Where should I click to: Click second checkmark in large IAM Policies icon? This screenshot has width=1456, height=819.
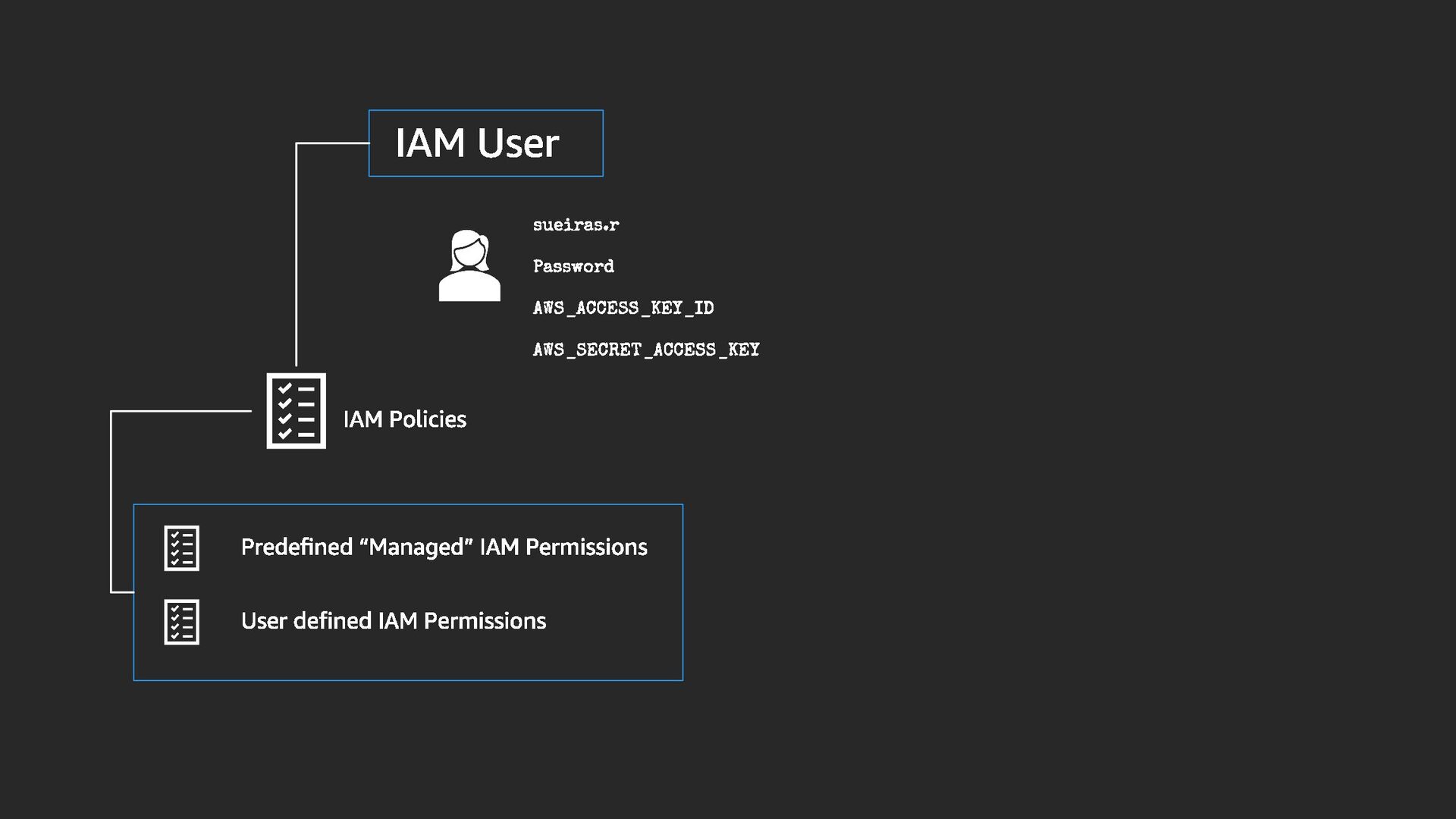coord(285,403)
